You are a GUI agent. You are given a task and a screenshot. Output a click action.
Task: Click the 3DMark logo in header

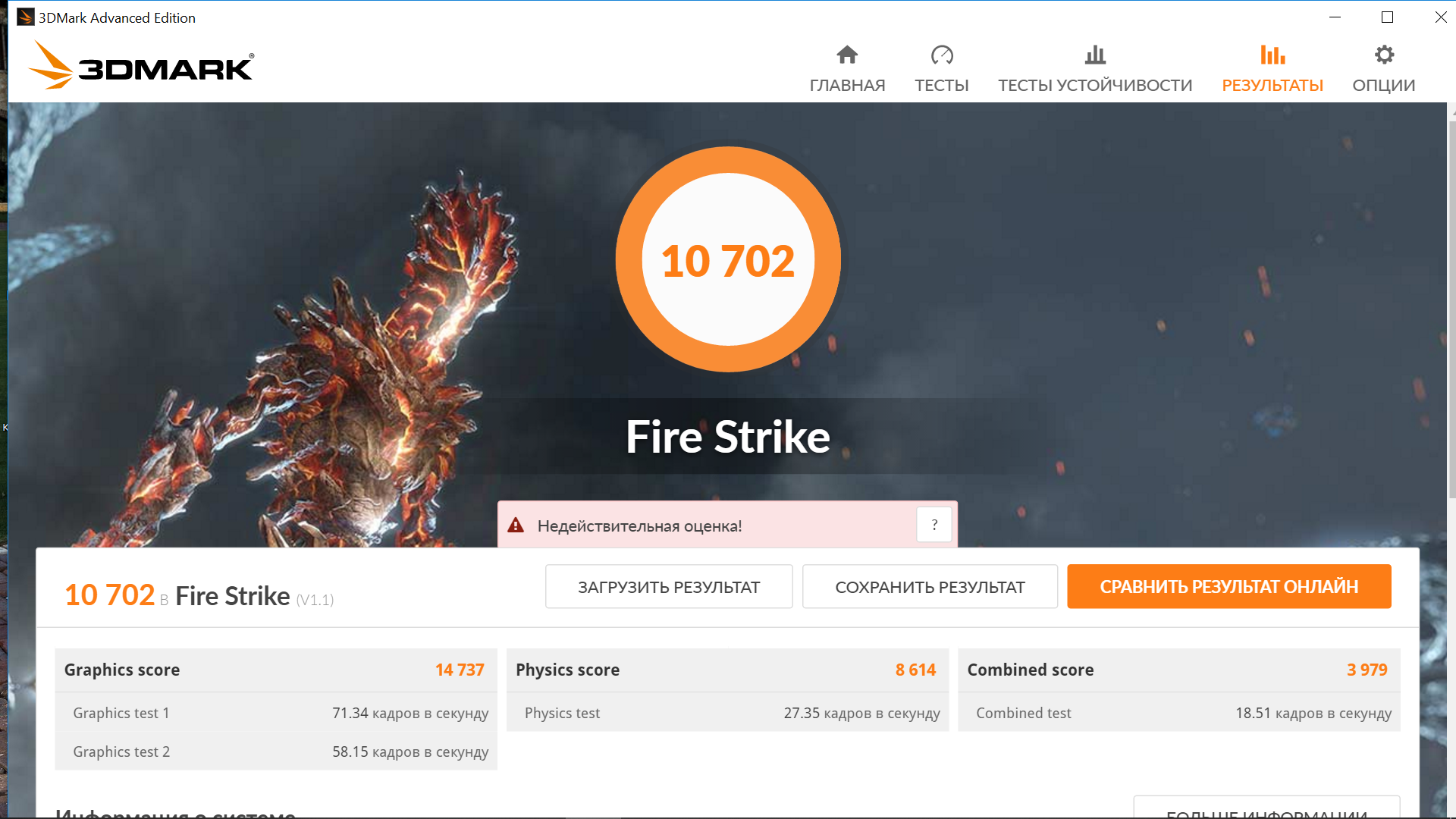[142, 67]
